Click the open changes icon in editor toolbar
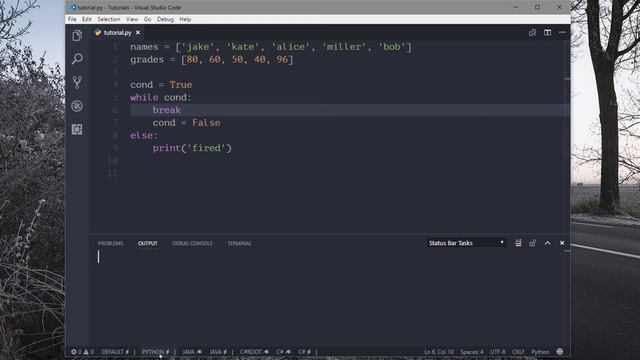 click(x=532, y=33)
